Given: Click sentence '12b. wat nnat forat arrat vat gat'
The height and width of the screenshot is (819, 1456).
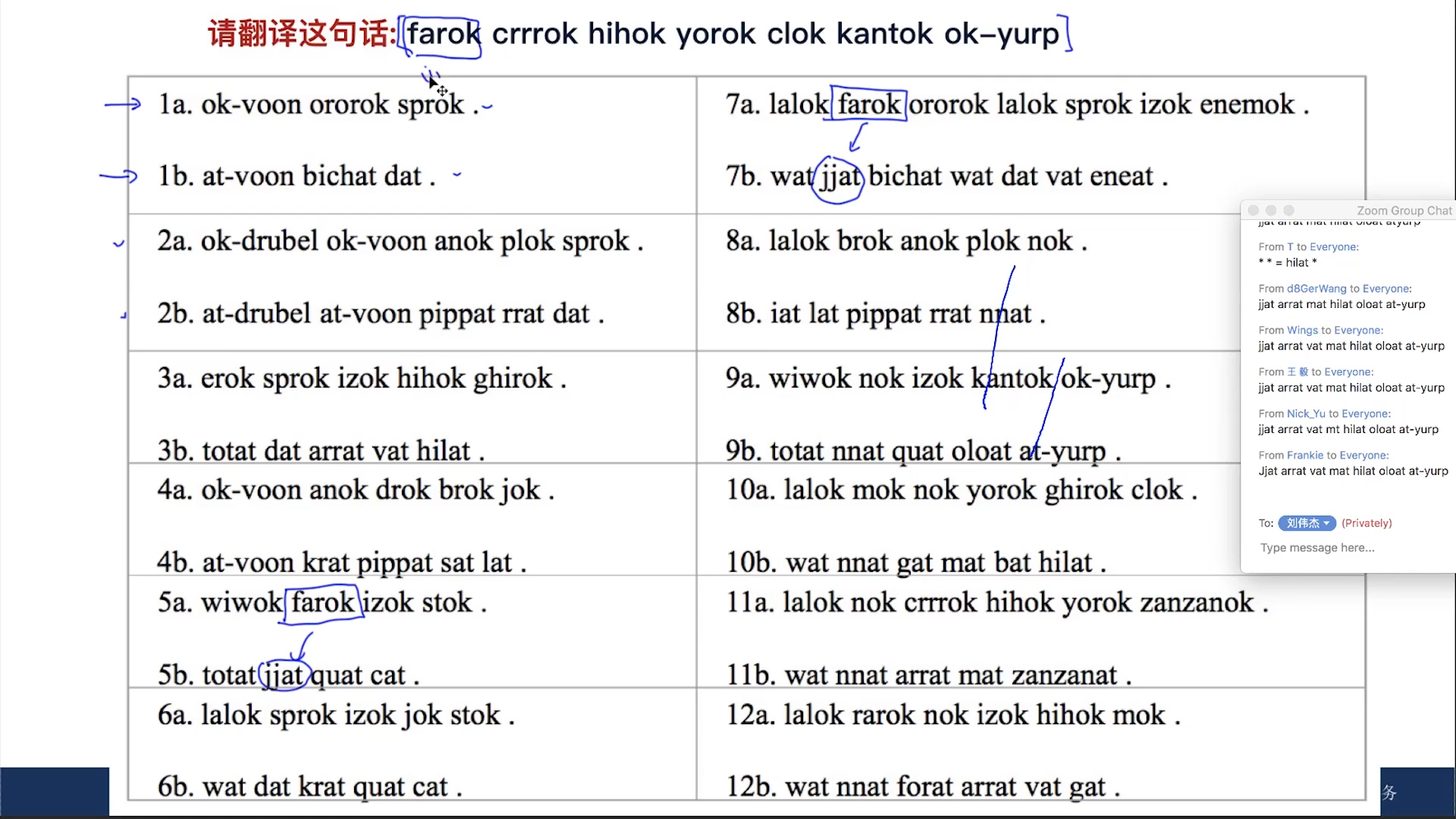Looking at the screenshot, I should (x=923, y=787).
